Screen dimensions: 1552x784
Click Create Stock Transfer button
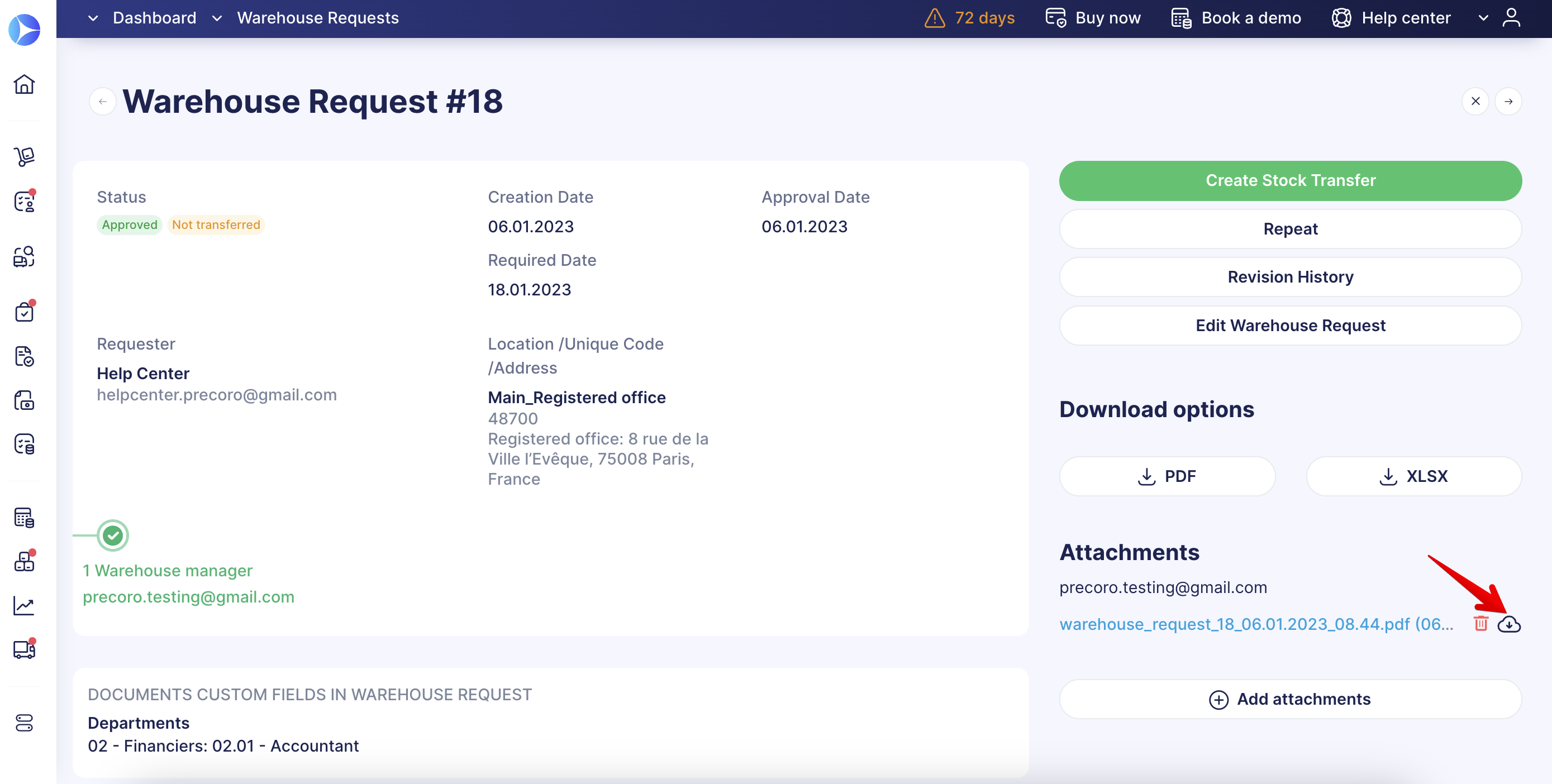pyautogui.click(x=1291, y=181)
